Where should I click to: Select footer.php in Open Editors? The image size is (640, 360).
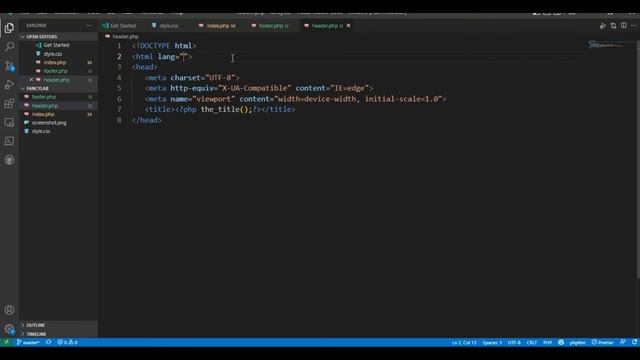point(56,71)
